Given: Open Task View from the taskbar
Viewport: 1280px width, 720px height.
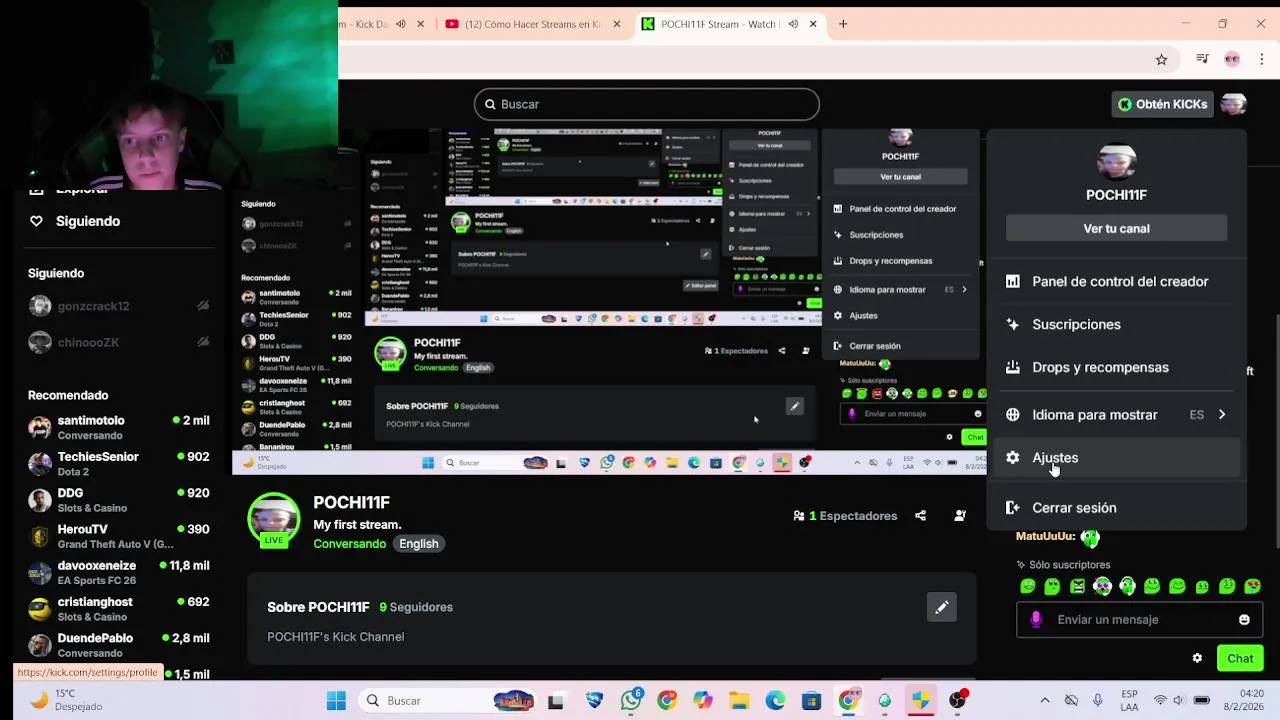Looking at the screenshot, I should (x=555, y=701).
